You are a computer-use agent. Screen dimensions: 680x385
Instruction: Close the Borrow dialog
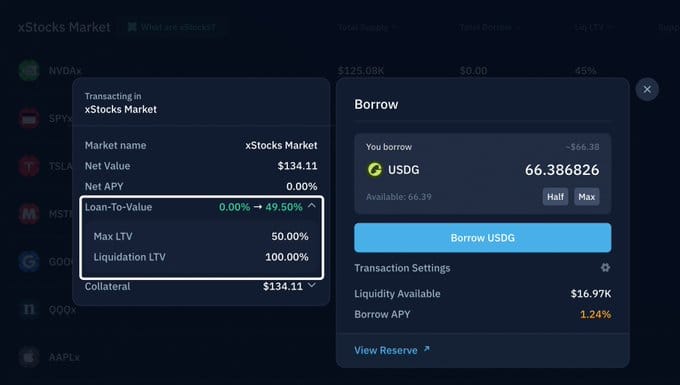coord(647,89)
